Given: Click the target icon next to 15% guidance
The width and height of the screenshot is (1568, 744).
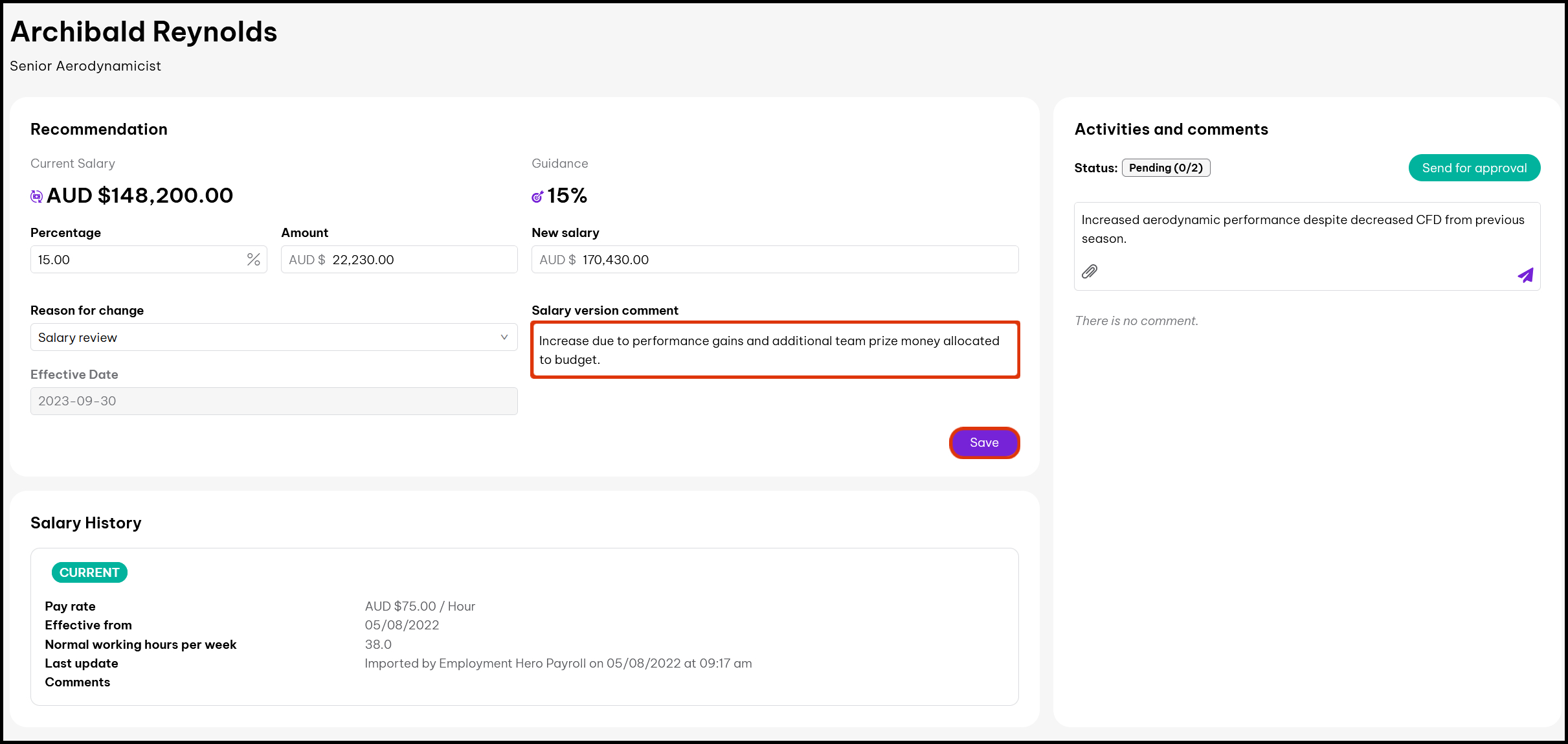Looking at the screenshot, I should [537, 196].
